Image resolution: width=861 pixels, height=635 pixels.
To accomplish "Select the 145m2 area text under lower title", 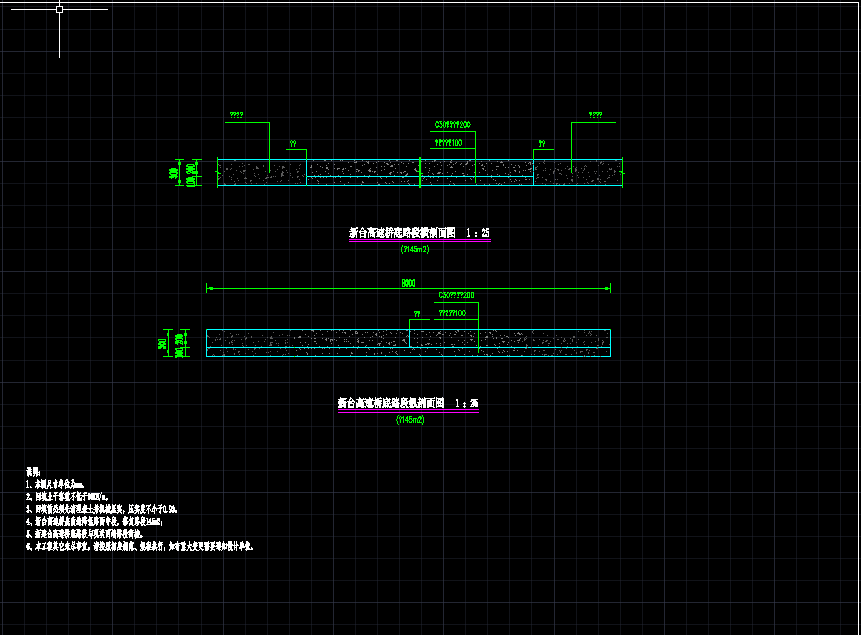I will pos(410,420).
